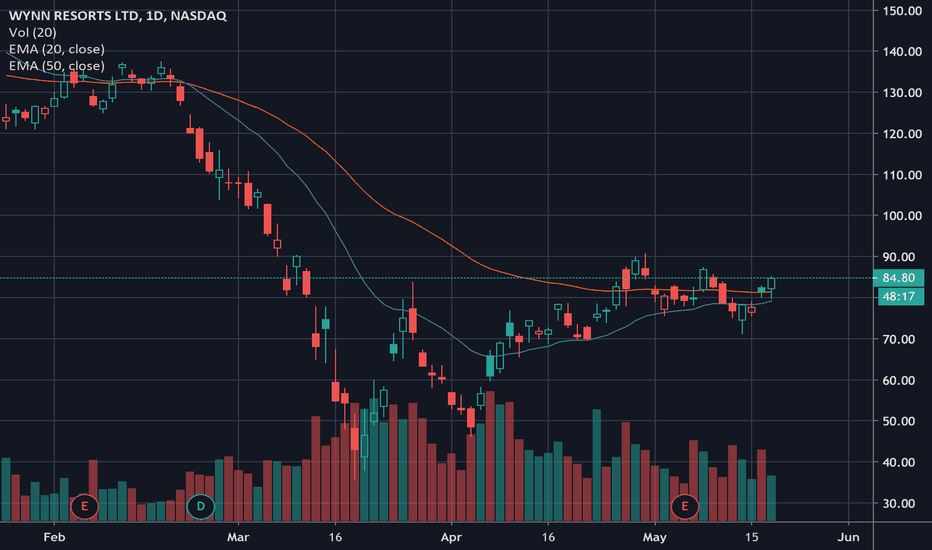Viewport: 932px width, 550px height.
Task: Click the 100.00 price axis label
Action: coord(902,216)
